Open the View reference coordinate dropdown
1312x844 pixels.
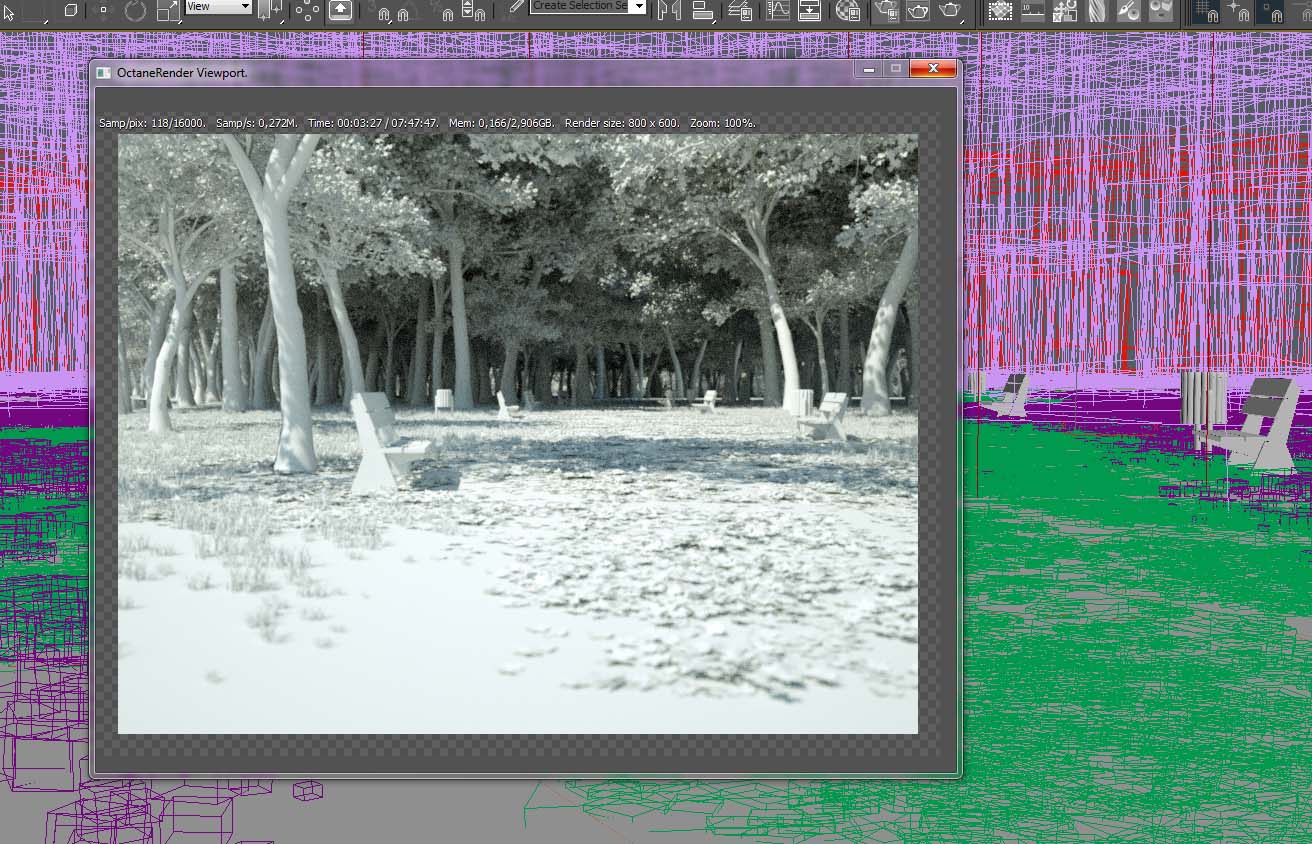(218, 6)
